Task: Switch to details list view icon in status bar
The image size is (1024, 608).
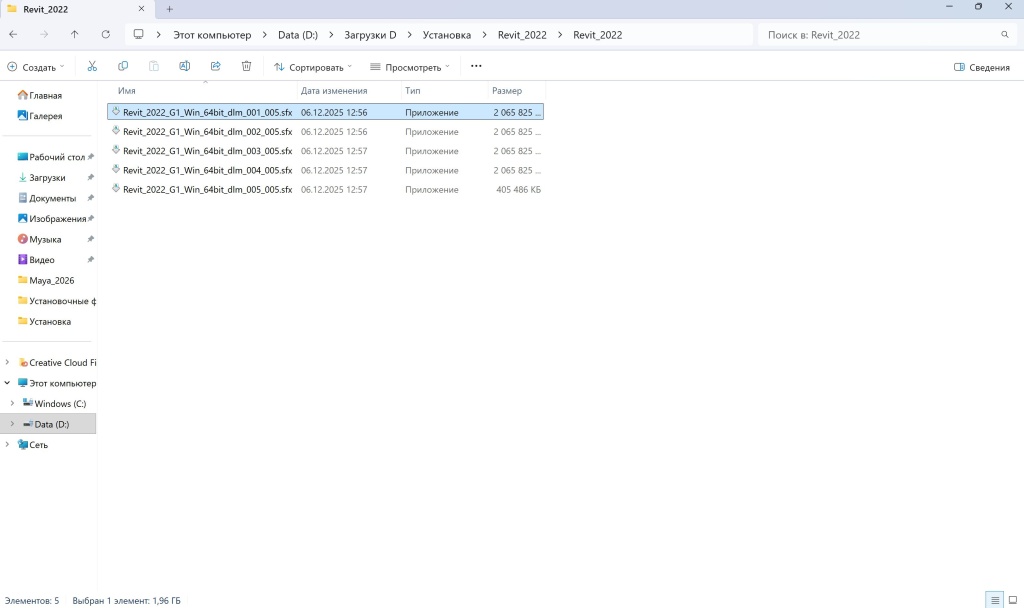Action: click(995, 600)
